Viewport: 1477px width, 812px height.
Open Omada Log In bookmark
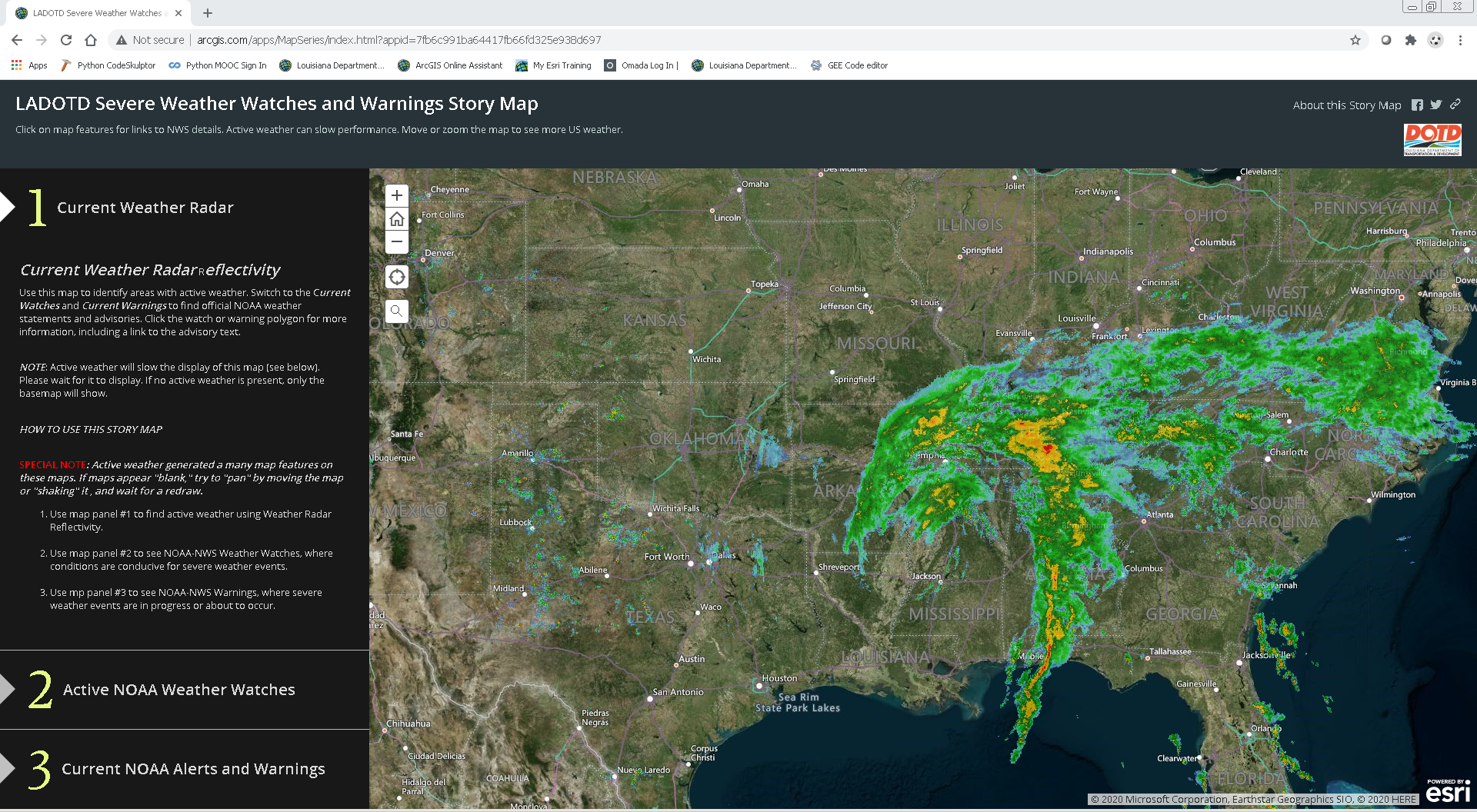(x=642, y=65)
